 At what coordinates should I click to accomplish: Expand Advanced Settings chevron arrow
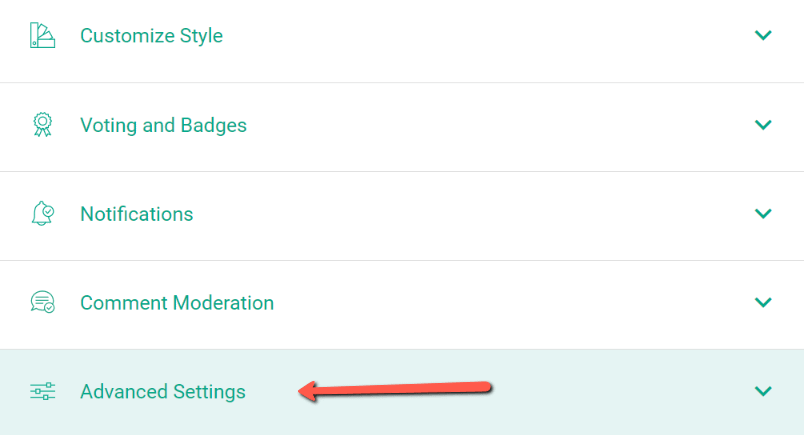(x=763, y=391)
